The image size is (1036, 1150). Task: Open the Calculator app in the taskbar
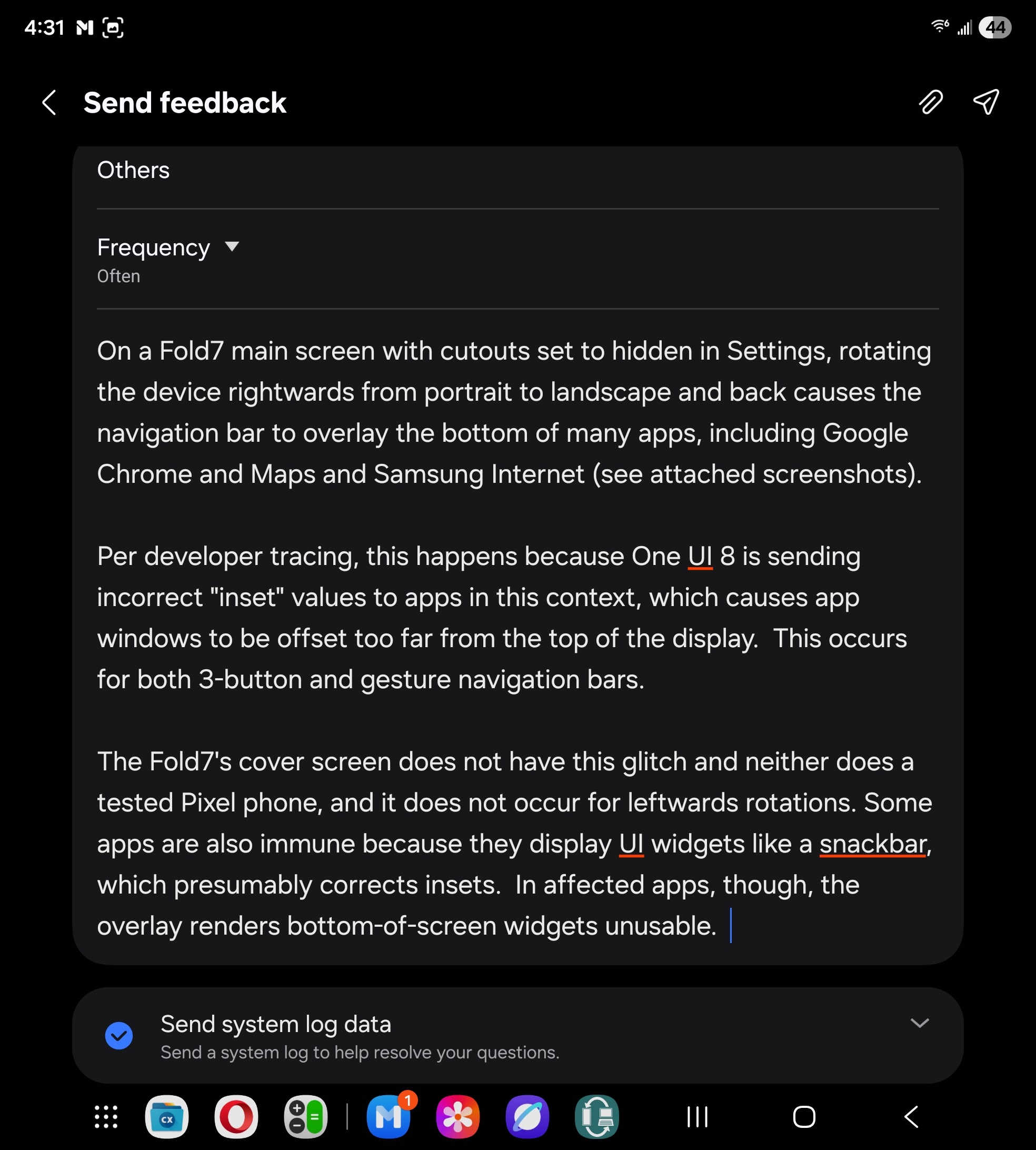coord(306,1117)
